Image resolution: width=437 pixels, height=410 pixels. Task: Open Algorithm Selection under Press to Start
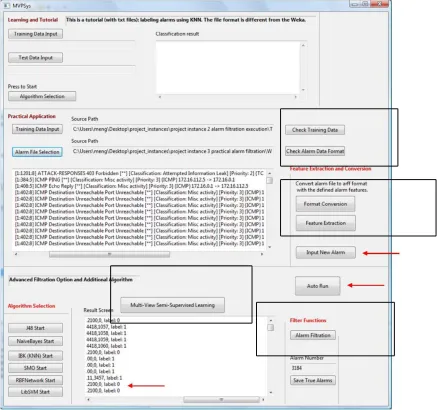[42, 96]
